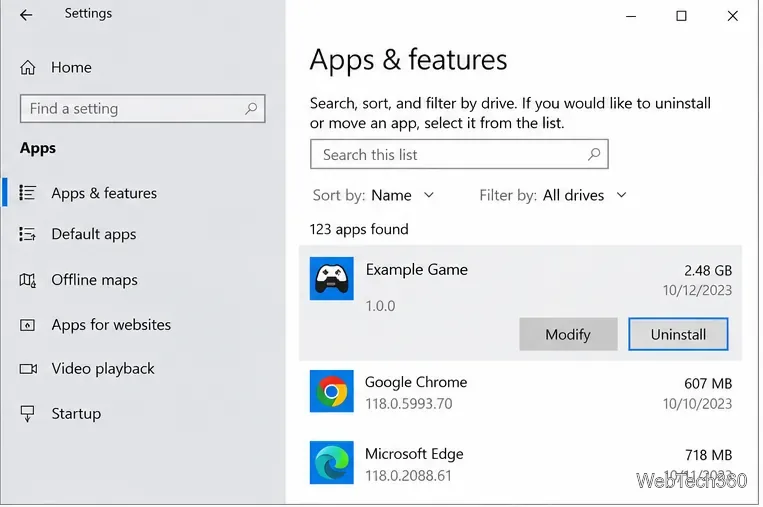Click the version number 118.0.2088.61

408,475
